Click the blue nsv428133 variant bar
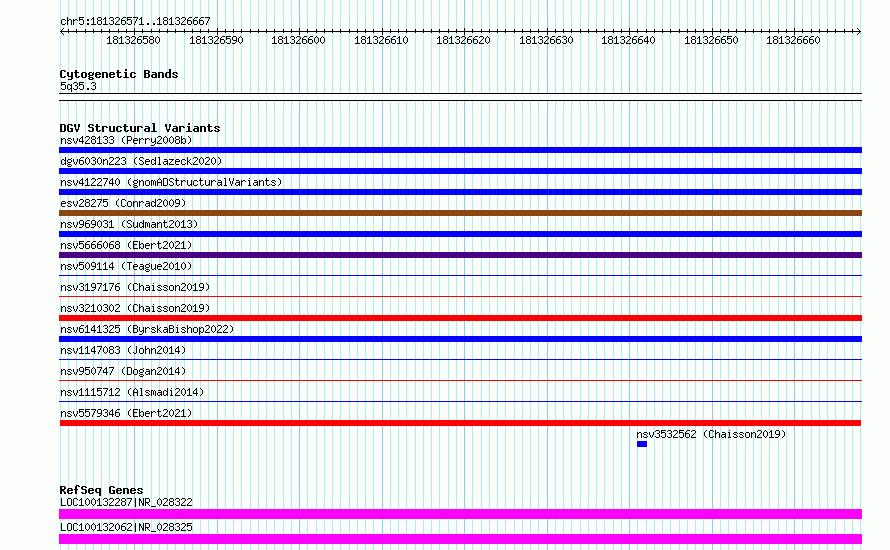This screenshot has width=890, height=550. click(x=460, y=150)
